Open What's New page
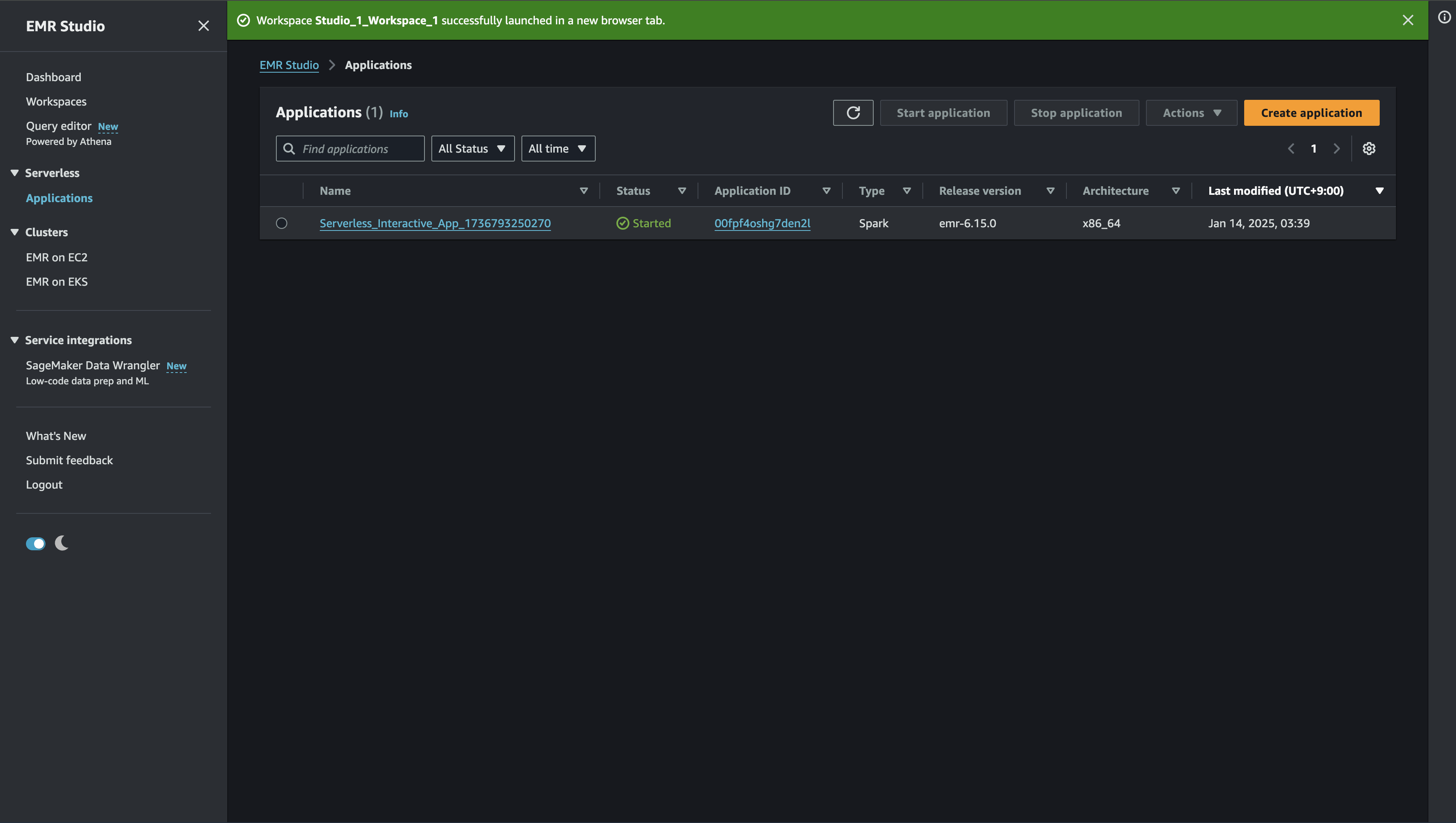Image resolution: width=1456 pixels, height=823 pixels. click(x=56, y=436)
